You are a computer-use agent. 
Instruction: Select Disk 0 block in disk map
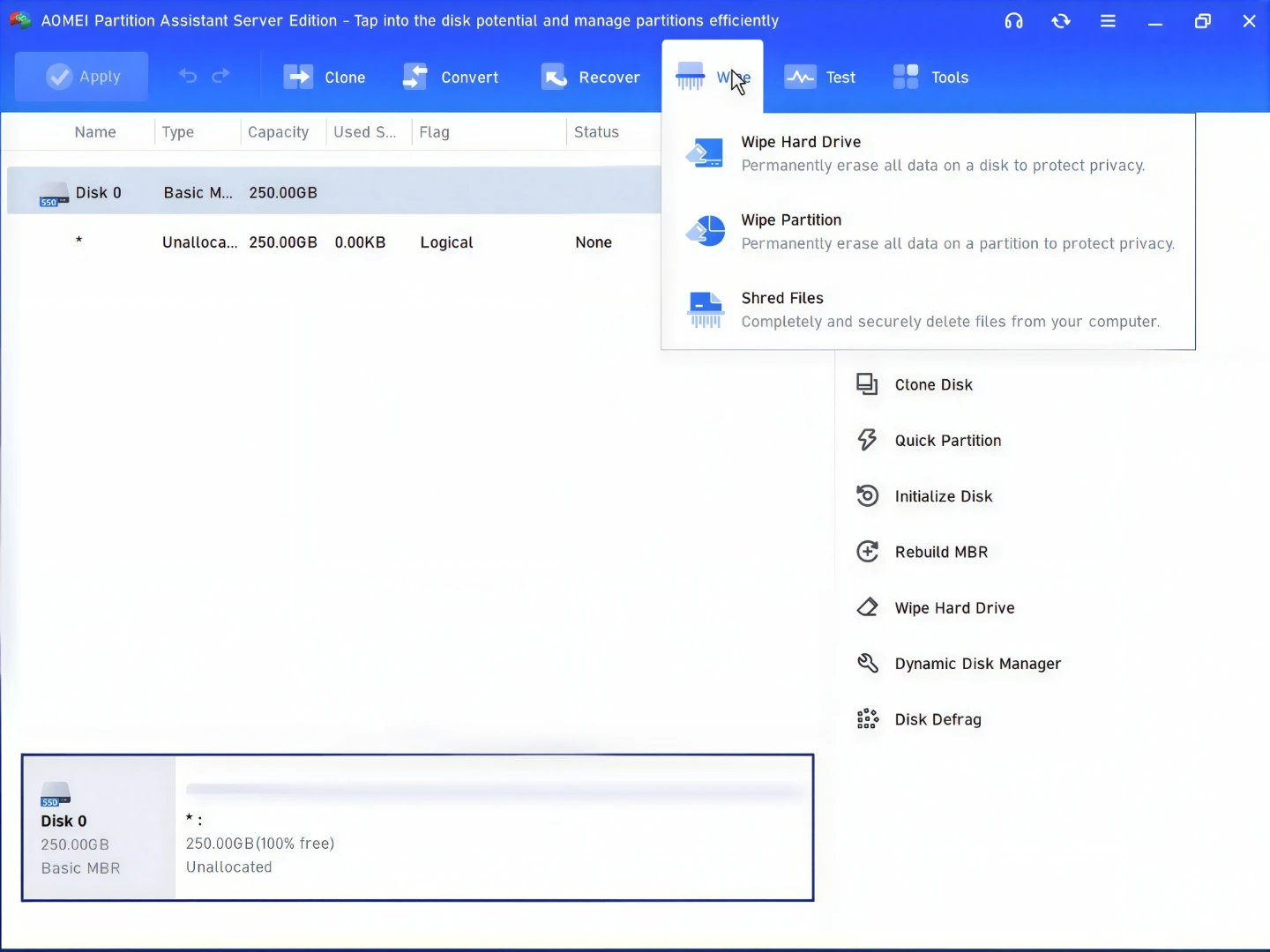coord(99,828)
